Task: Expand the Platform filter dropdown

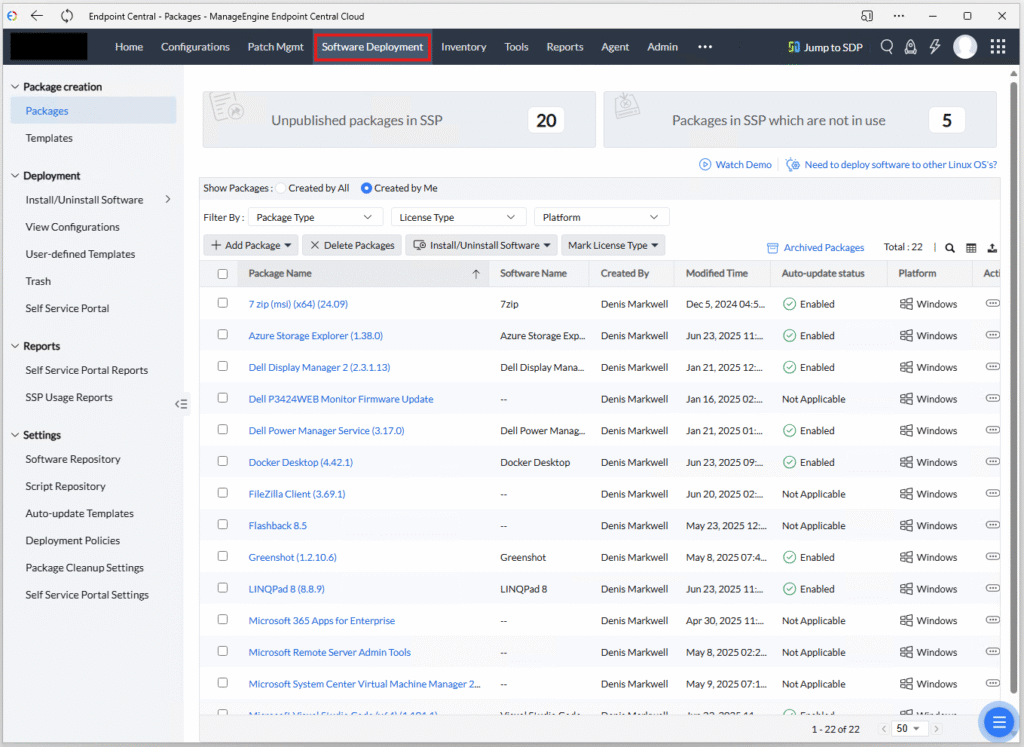Action: (601, 217)
